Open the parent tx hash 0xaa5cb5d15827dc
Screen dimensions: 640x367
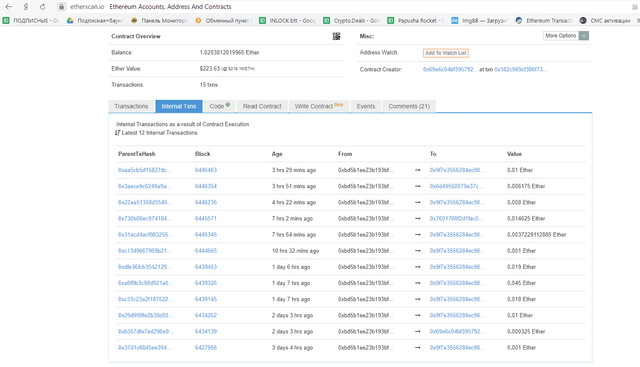click(144, 170)
